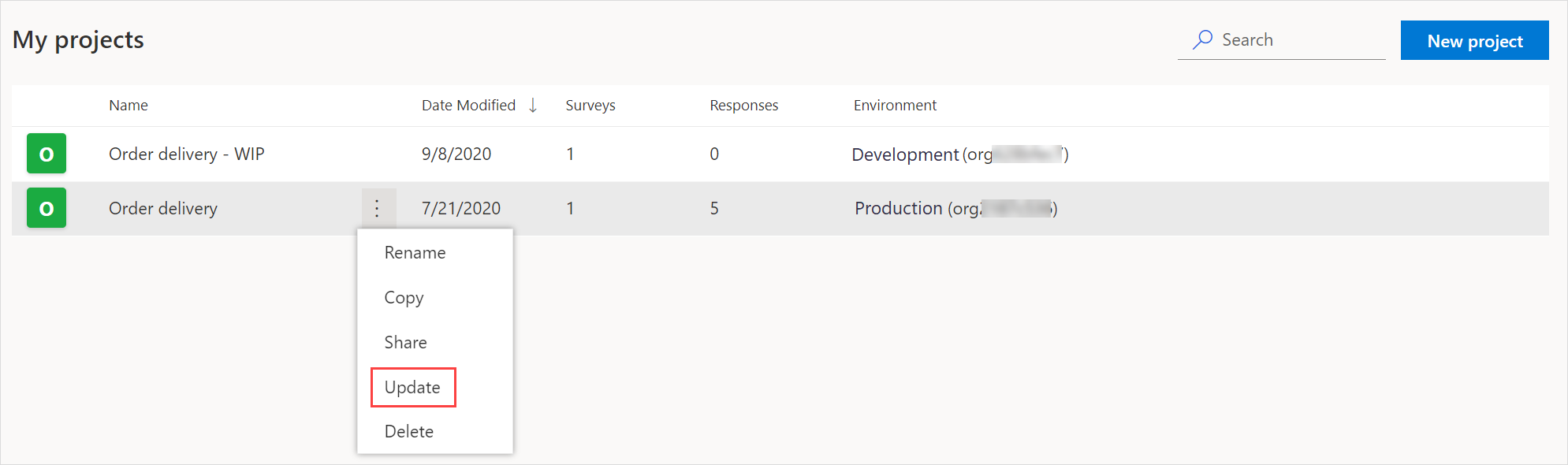The height and width of the screenshot is (465, 1568).
Task: Sort by the Environment column header
Action: [x=895, y=106]
